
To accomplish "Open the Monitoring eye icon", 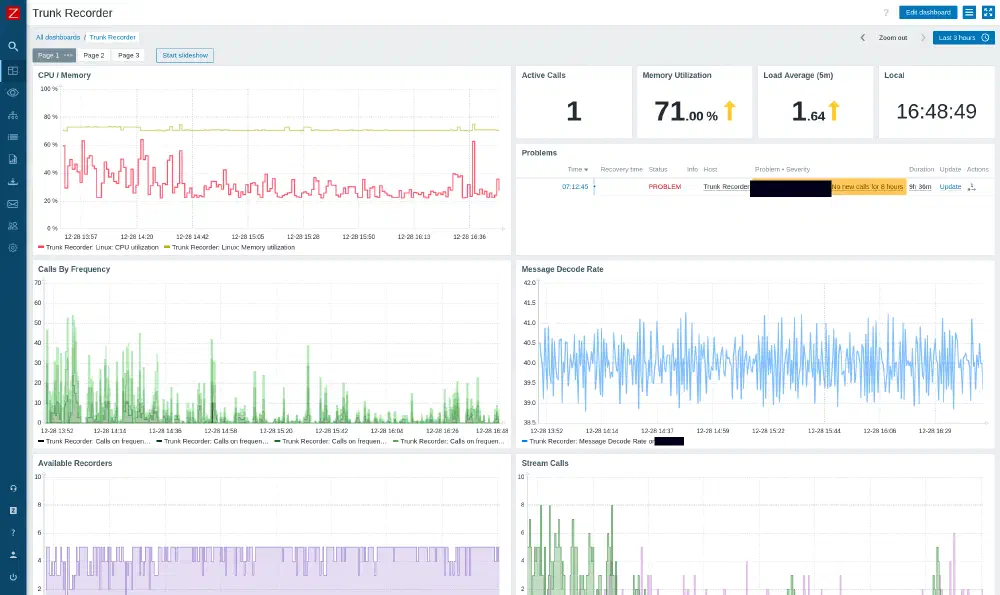I will coord(13,92).
